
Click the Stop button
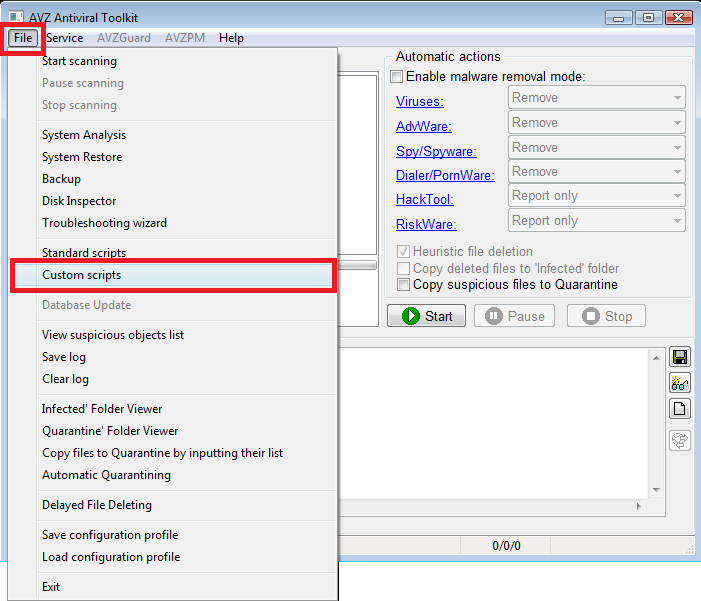click(606, 316)
